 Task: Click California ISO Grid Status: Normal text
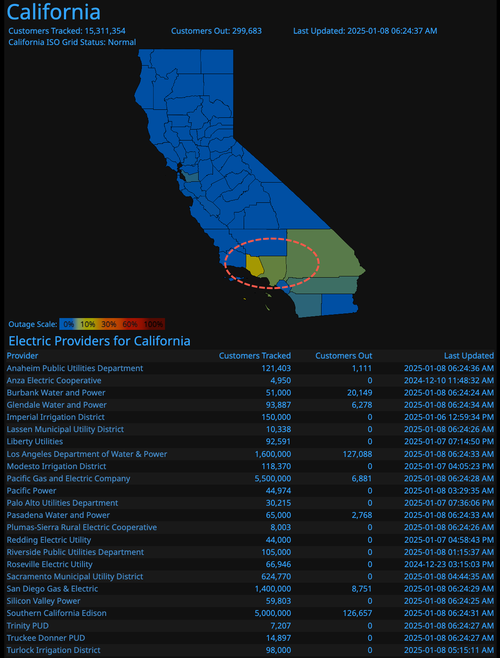[72, 42]
